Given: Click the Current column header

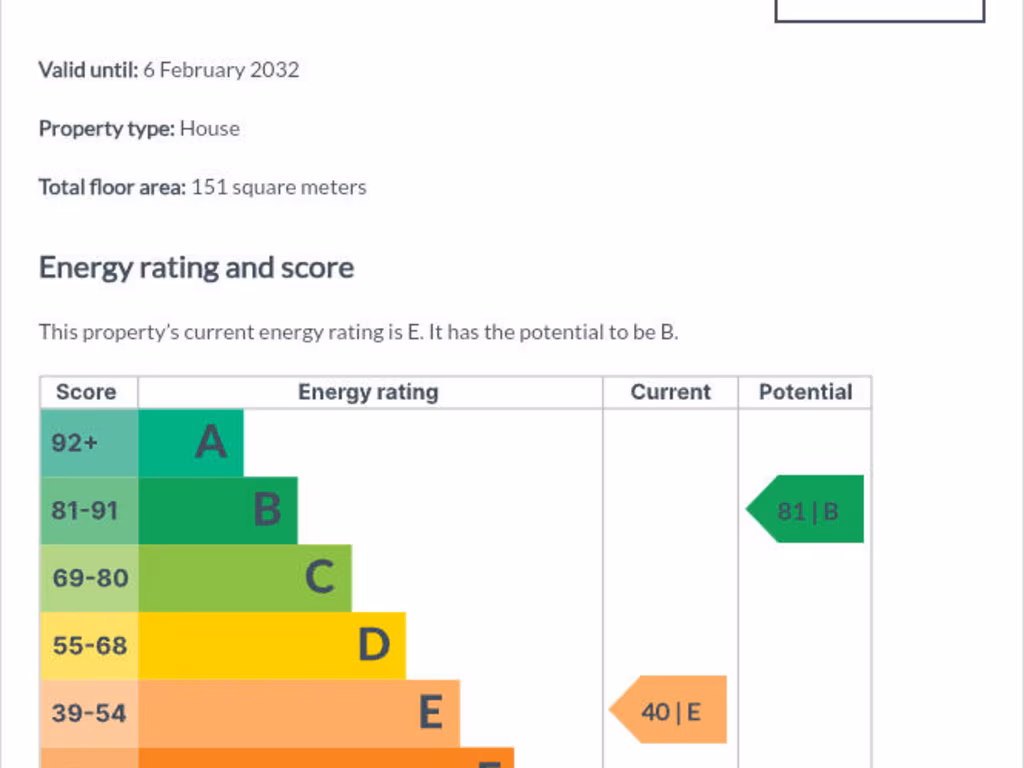Looking at the screenshot, I should tap(671, 392).
